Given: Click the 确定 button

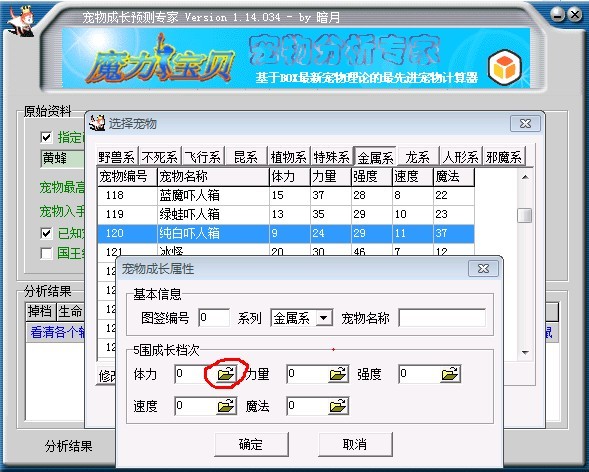Looking at the screenshot, I should (251, 444).
